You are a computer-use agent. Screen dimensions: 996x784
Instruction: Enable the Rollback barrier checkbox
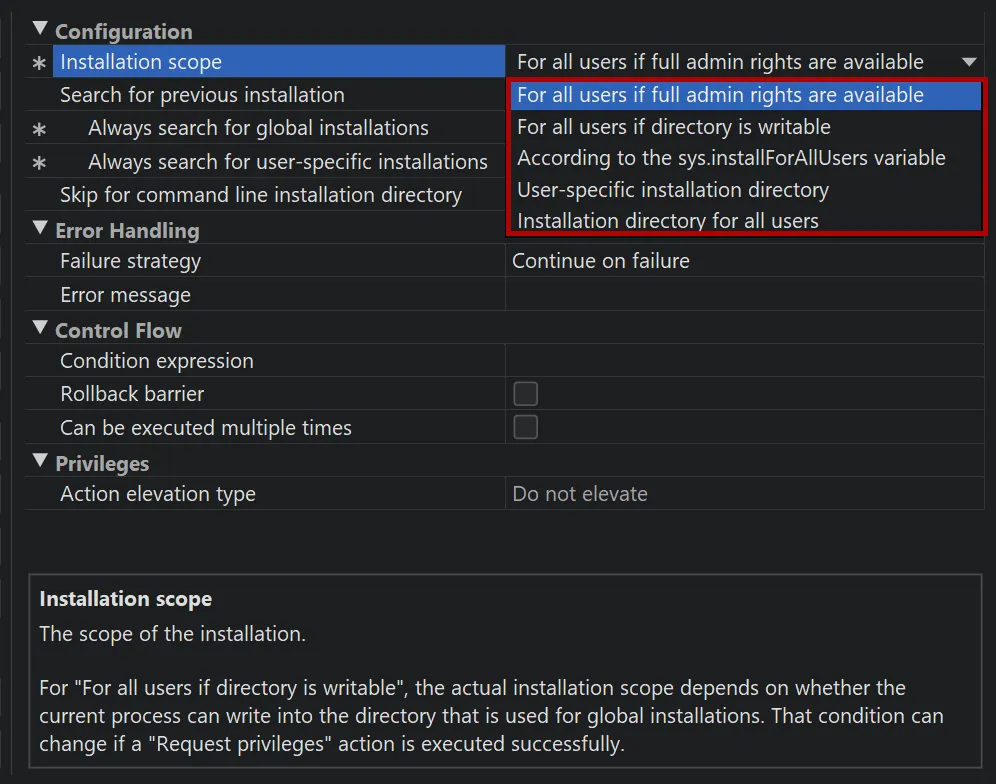(x=525, y=394)
